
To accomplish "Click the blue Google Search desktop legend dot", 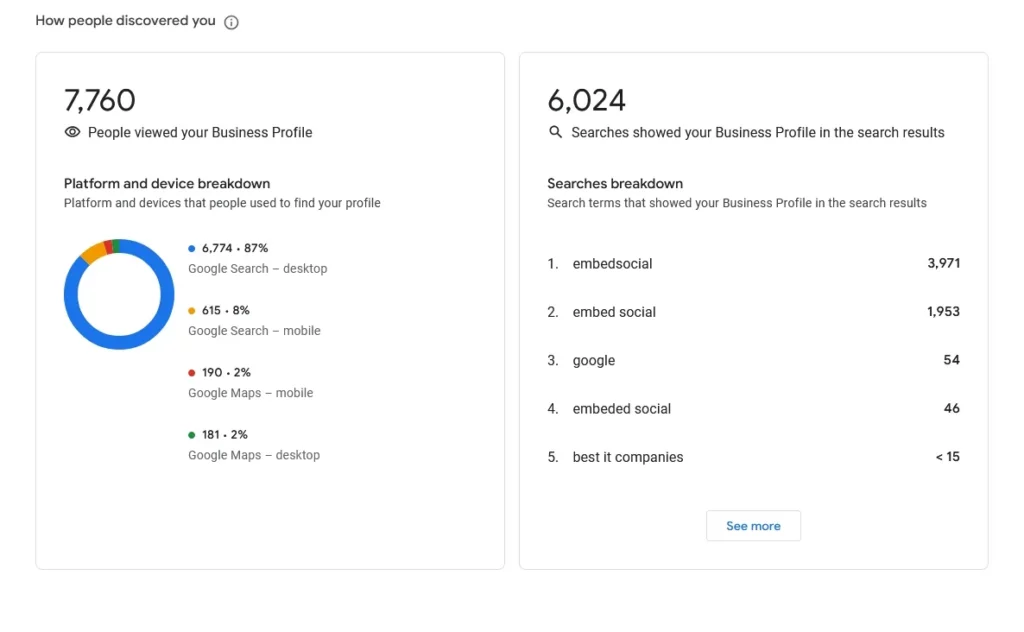I will (x=192, y=248).
